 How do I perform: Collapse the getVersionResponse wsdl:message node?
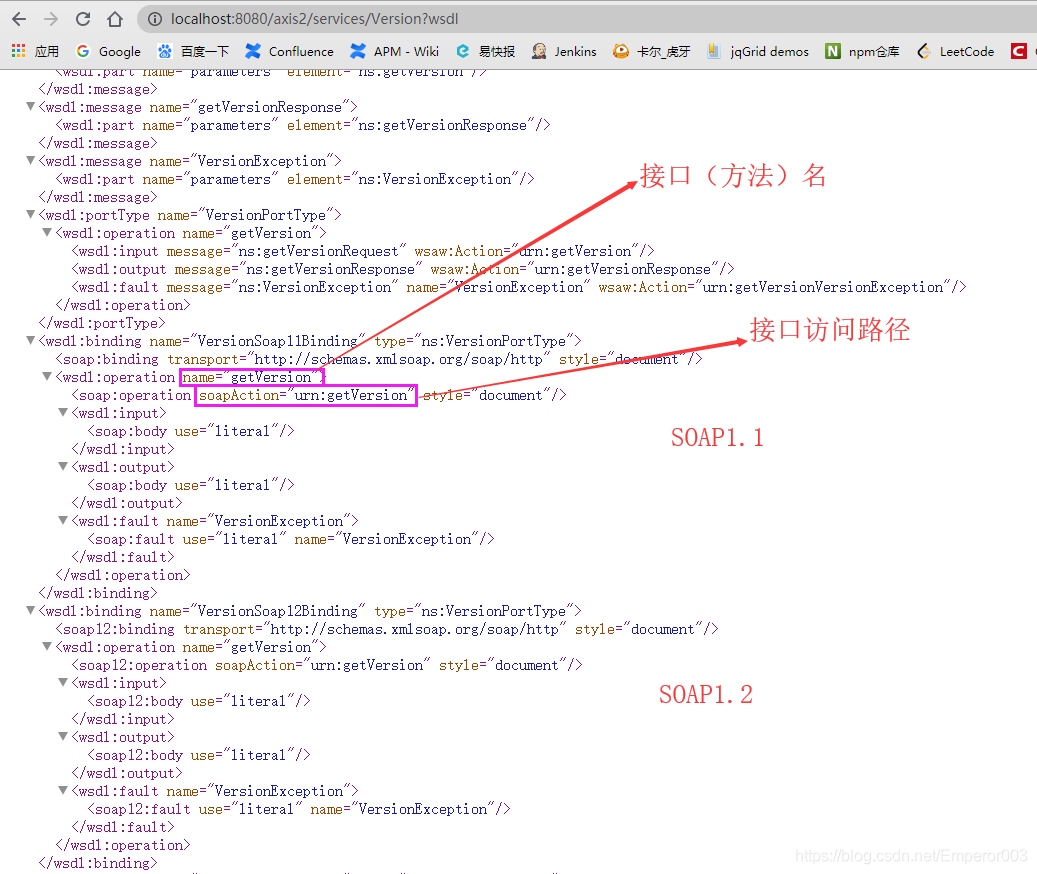30,105
